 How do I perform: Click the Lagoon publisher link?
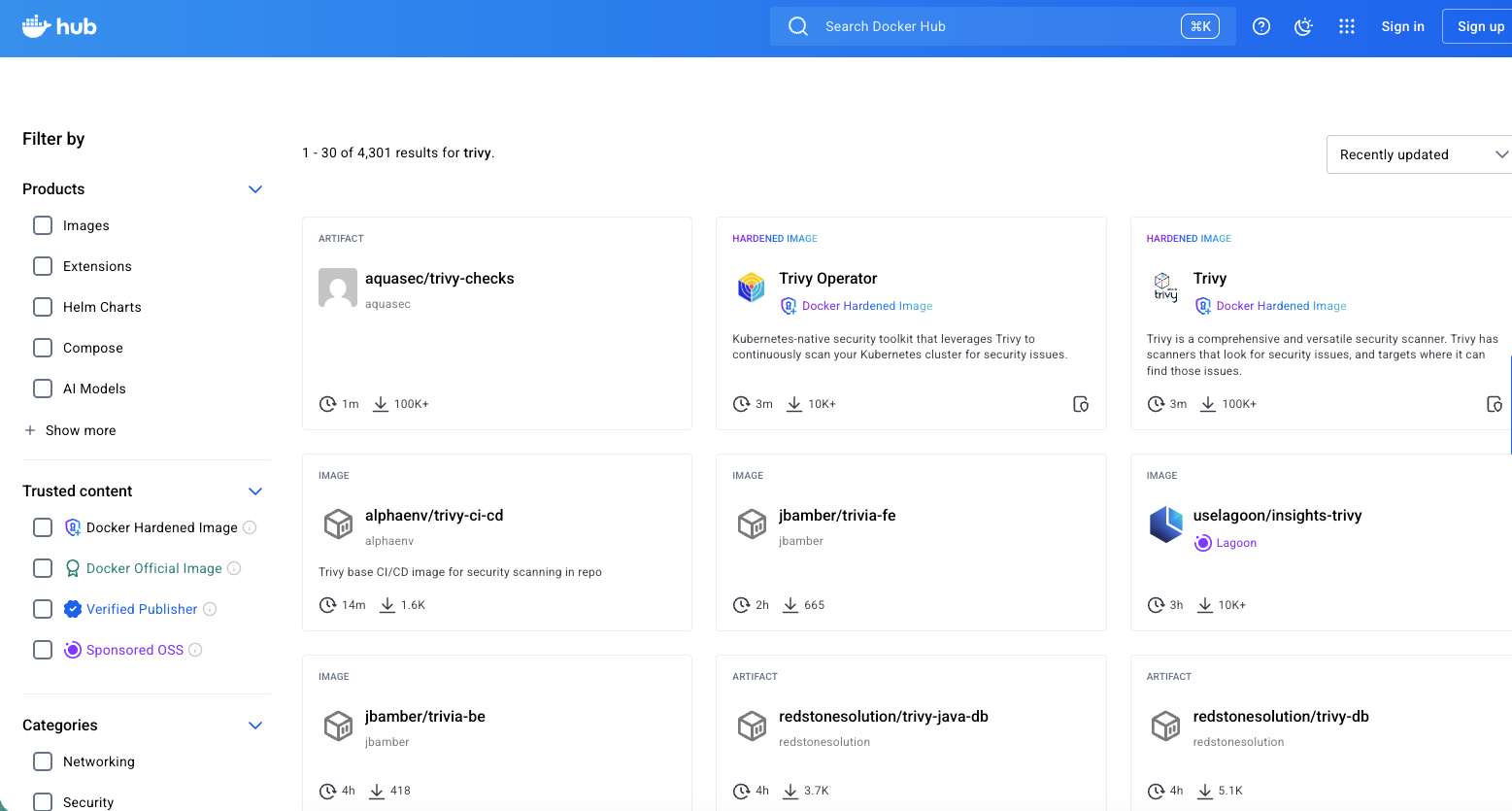click(1236, 543)
